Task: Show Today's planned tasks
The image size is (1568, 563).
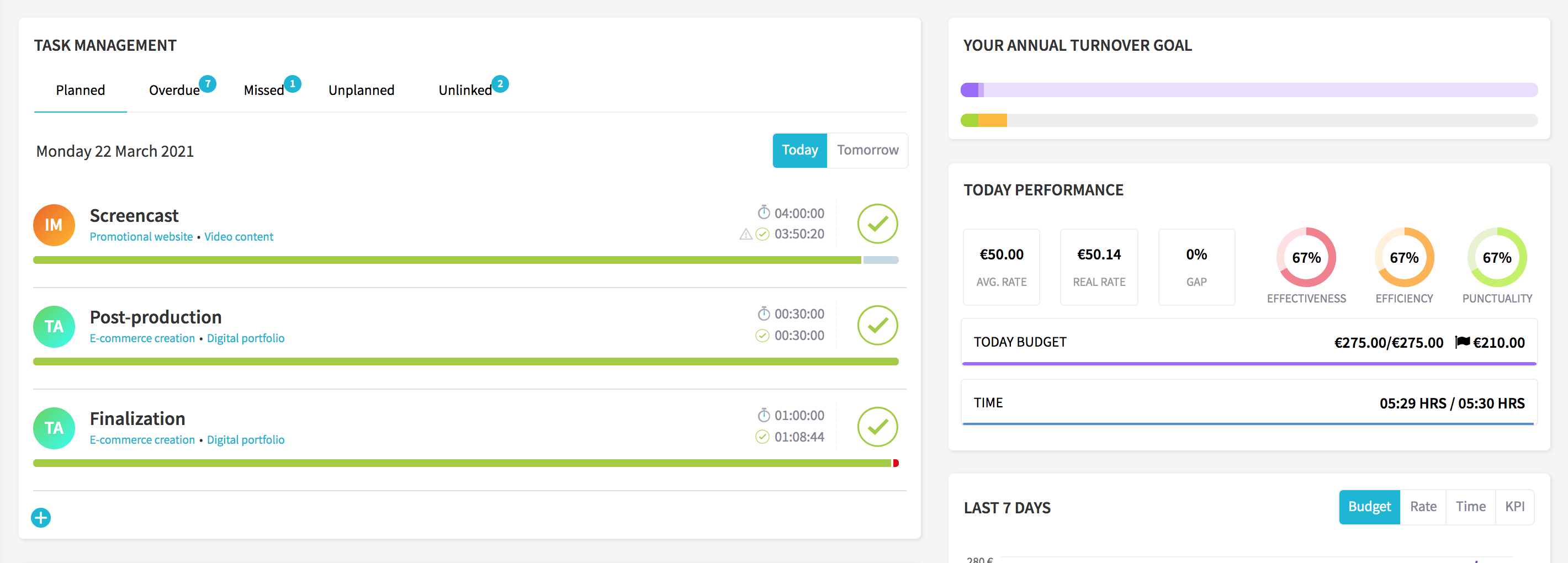Action: pos(800,150)
